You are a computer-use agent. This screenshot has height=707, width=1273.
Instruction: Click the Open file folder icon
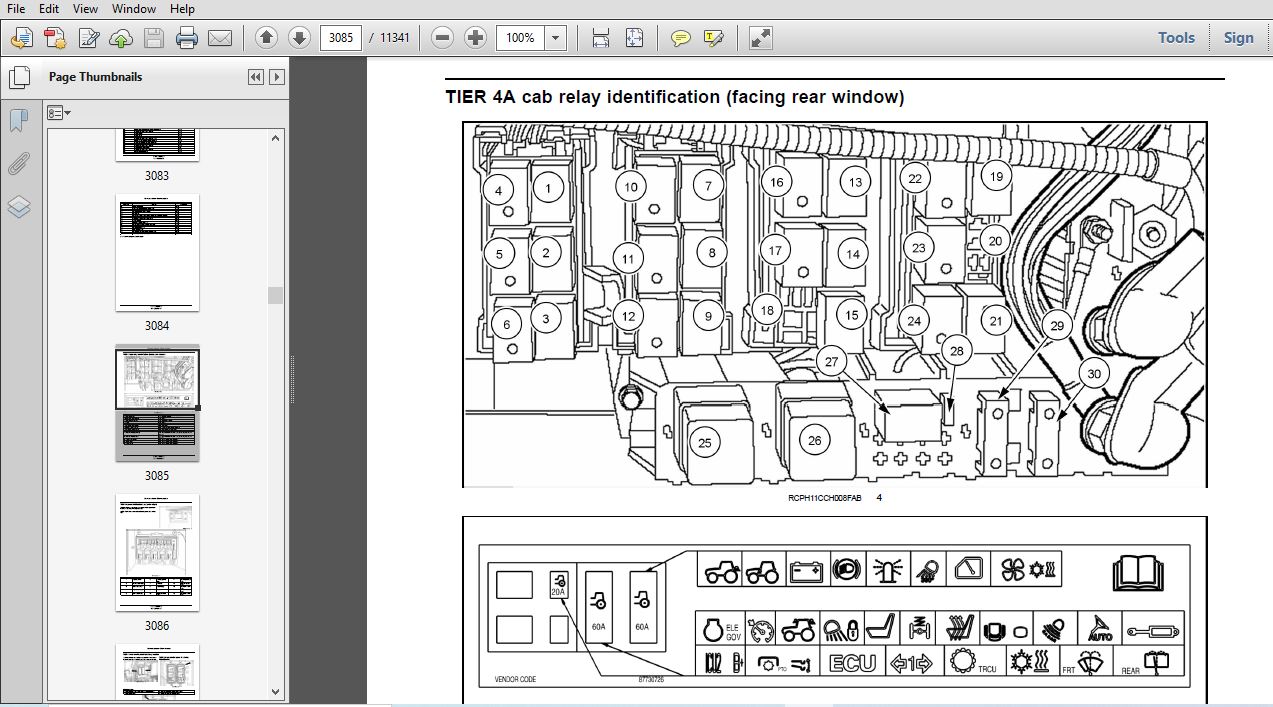(x=21, y=38)
